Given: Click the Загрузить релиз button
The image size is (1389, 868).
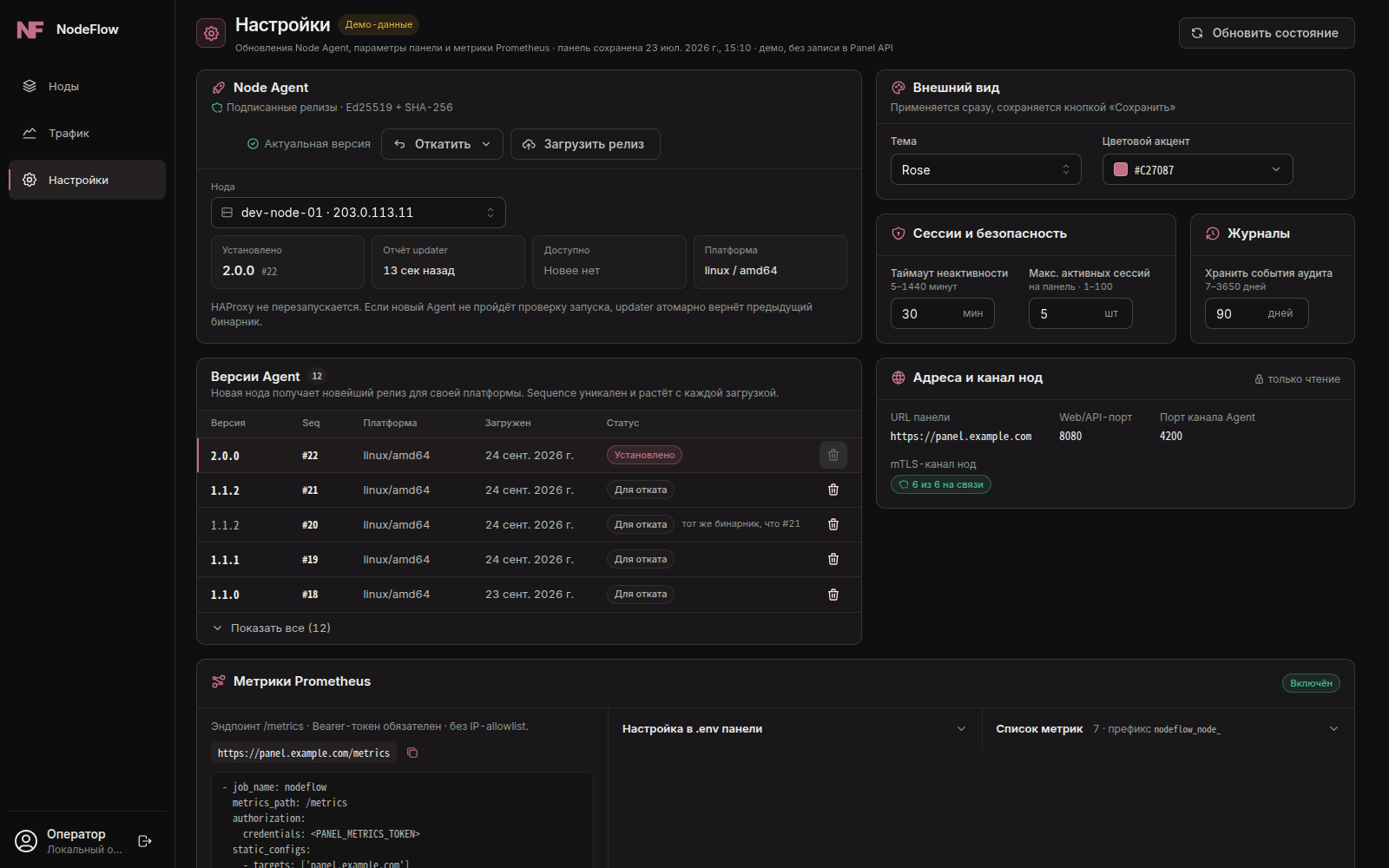Looking at the screenshot, I should point(586,144).
